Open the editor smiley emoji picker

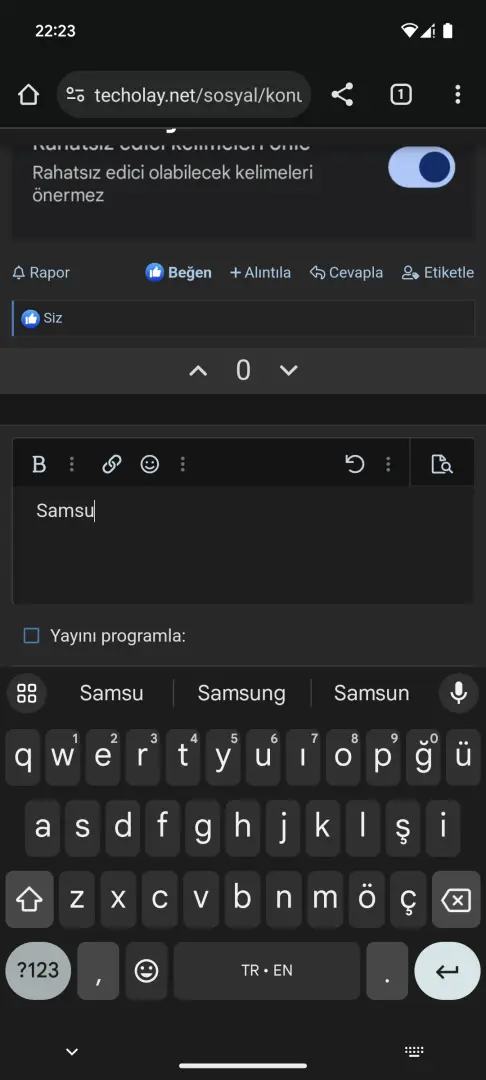(149, 464)
